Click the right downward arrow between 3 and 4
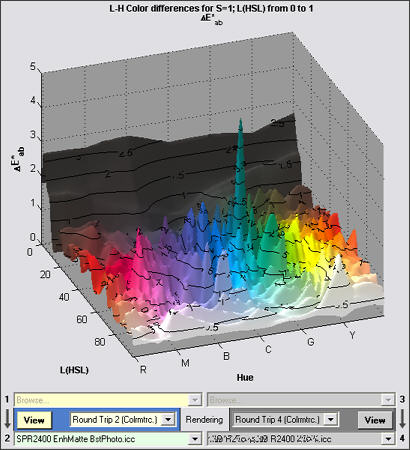This screenshot has height=450, width=410. (x=402, y=419)
